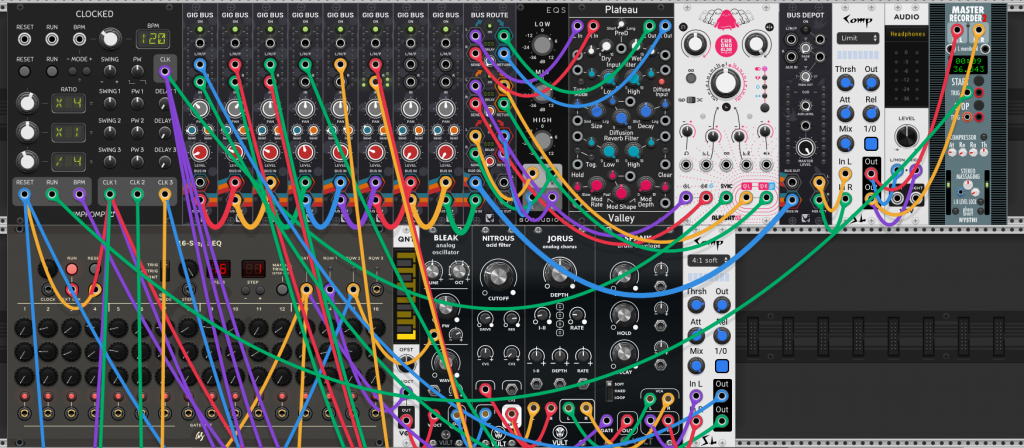Open the Limit dropdown on Comp
This screenshot has height=448, width=1024.
coord(857,39)
